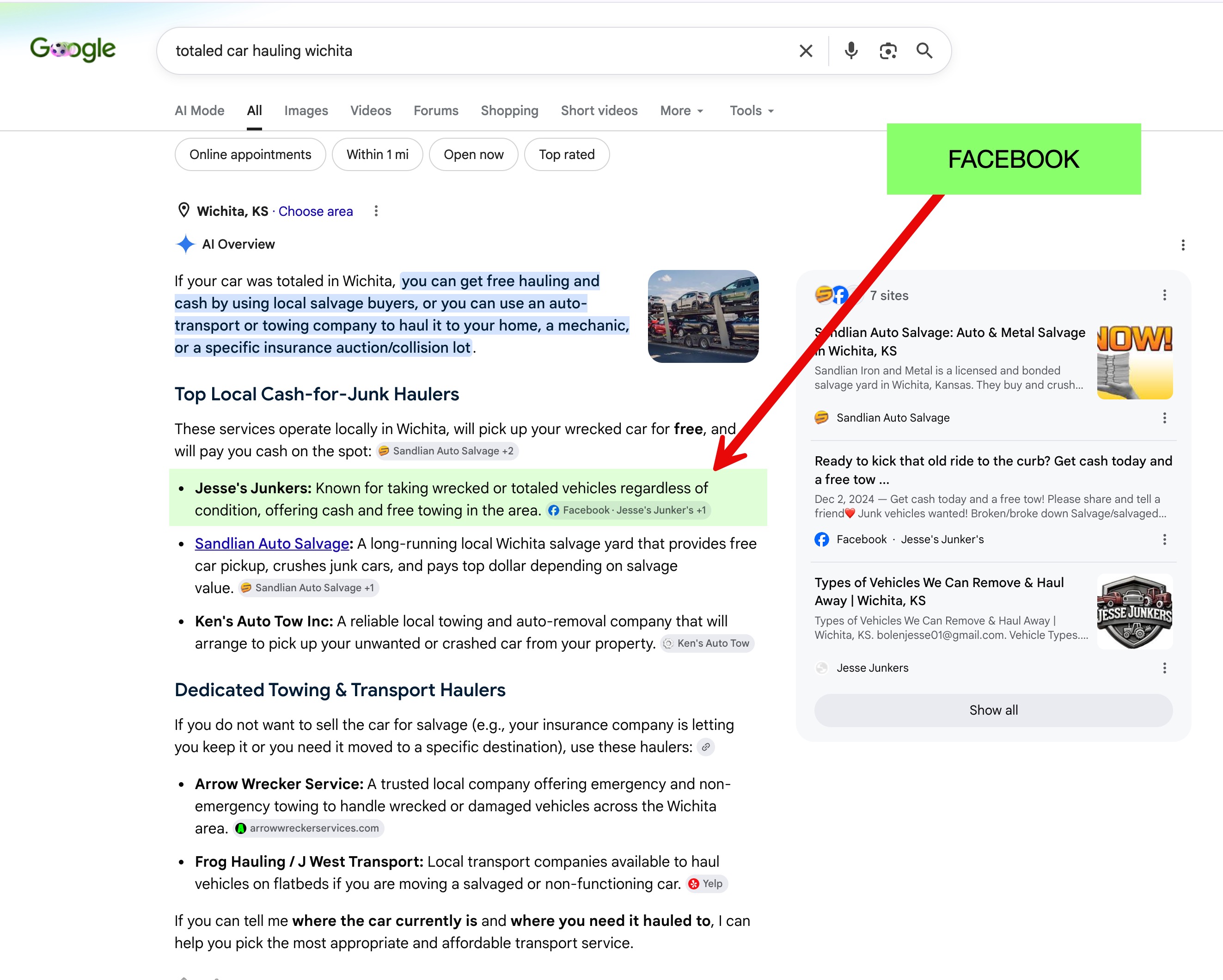
Task: Go to the Forums tab
Action: pos(436,110)
